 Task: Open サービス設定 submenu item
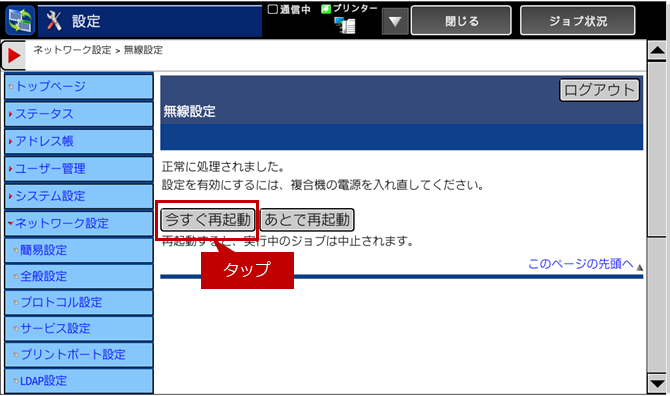pyautogui.click(x=79, y=328)
